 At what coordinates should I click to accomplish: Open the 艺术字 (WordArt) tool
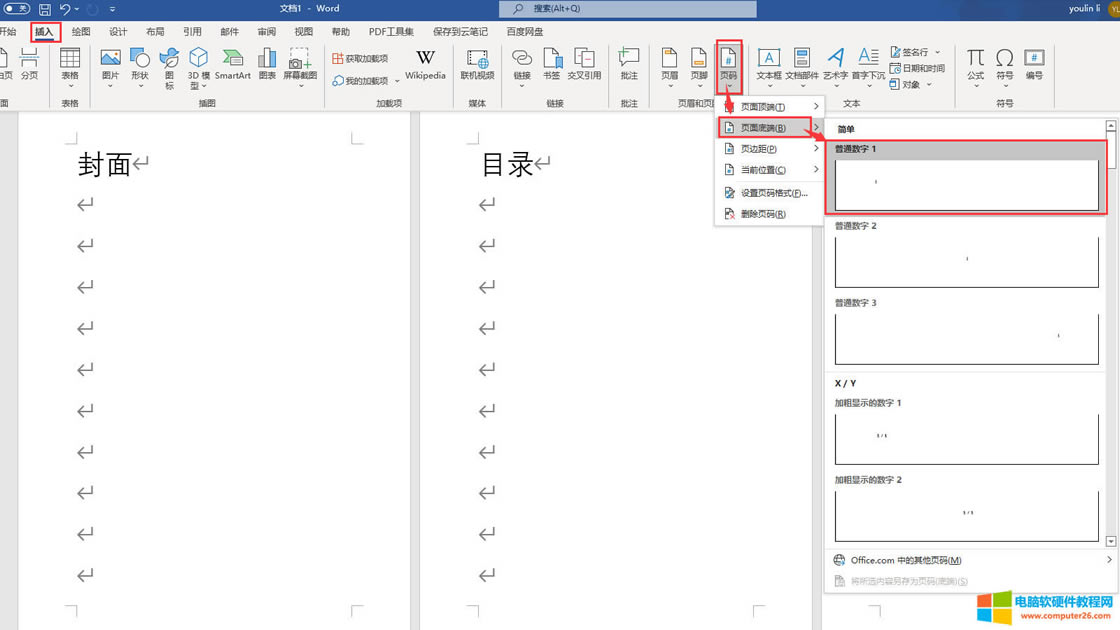pyautogui.click(x=835, y=64)
